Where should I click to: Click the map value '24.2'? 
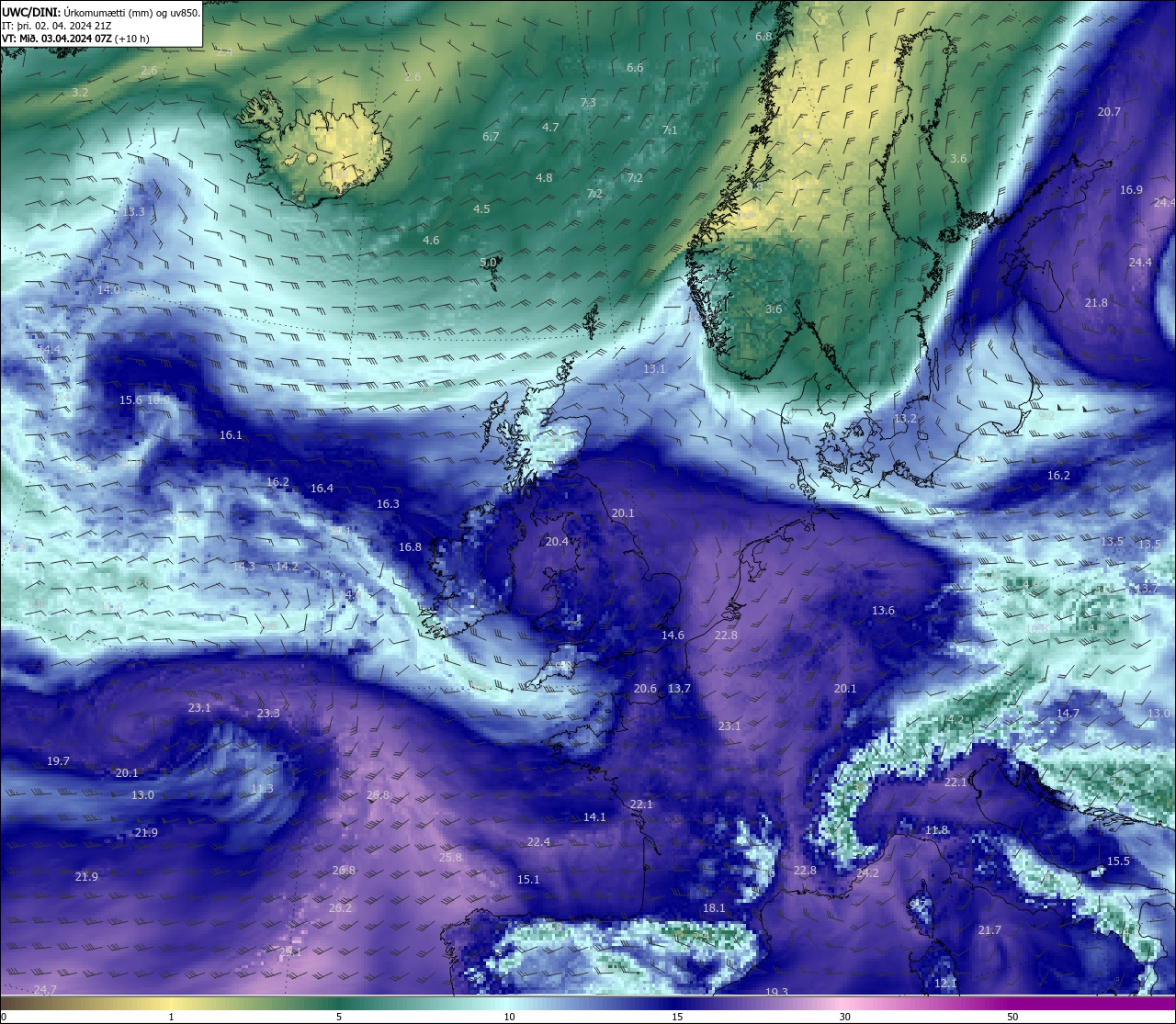[867, 873]
